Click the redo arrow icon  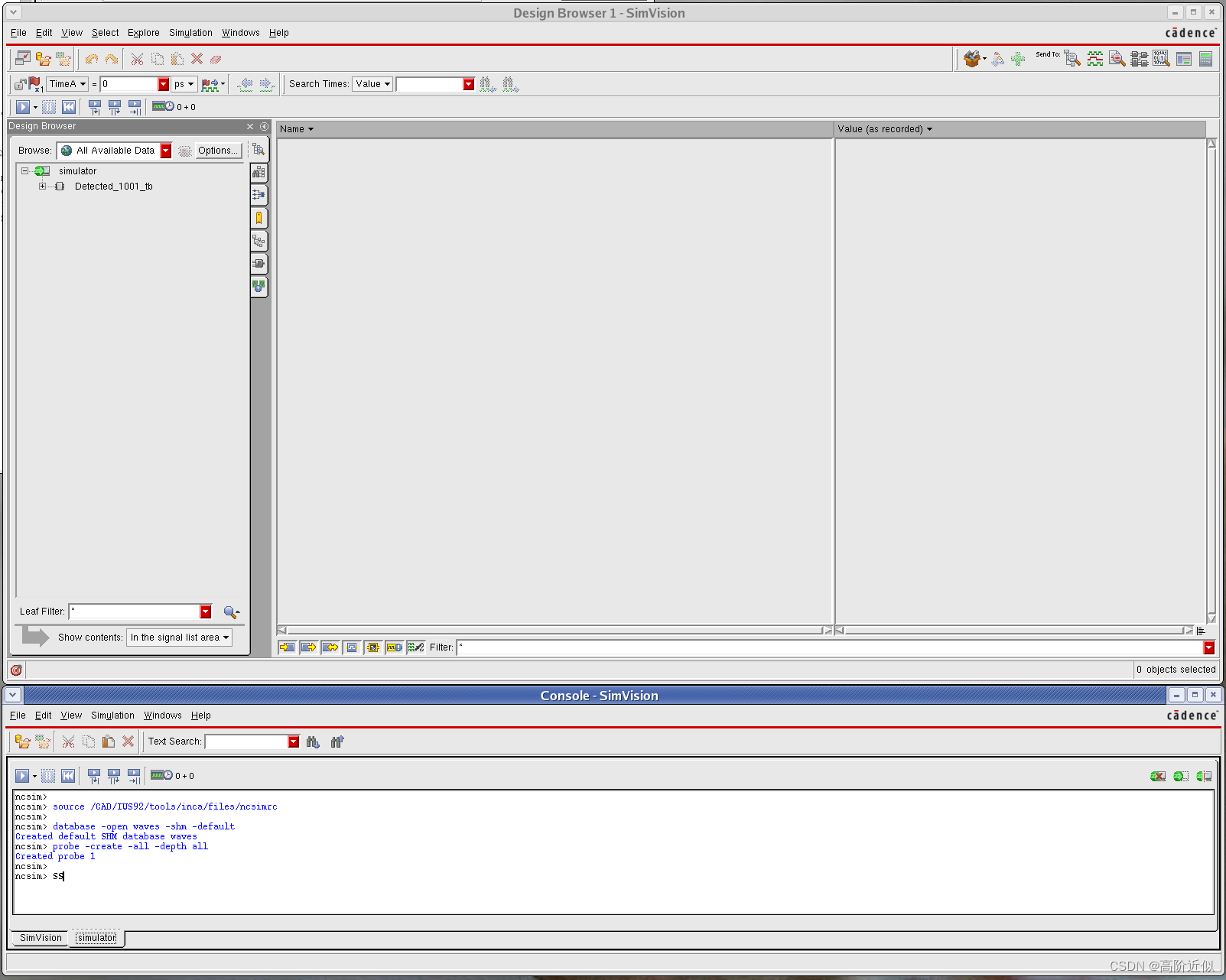112,59
